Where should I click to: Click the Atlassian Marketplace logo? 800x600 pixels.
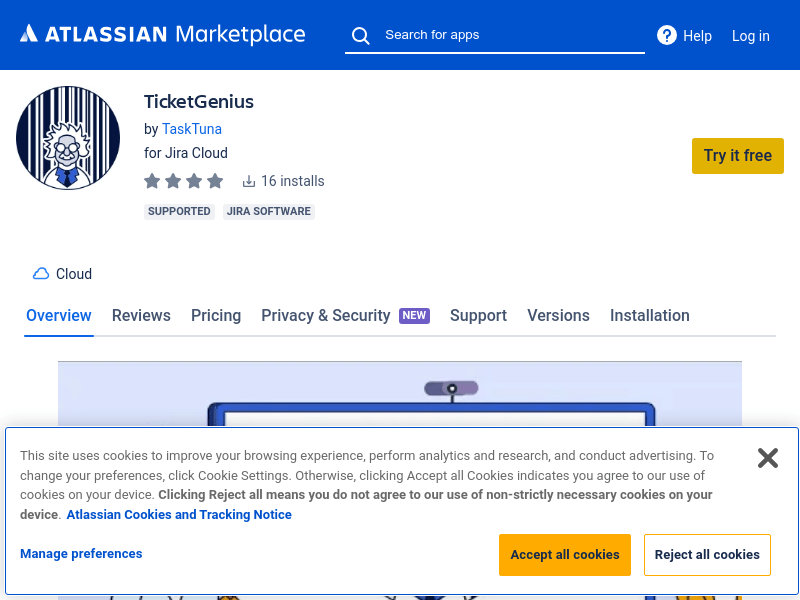pyautogui.click(x=162, y=35)
